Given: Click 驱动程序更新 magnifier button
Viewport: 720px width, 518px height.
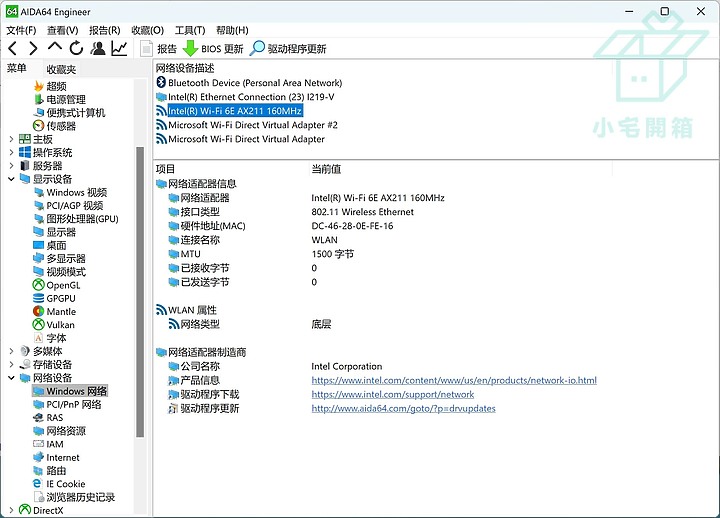Looking at the screenshot, I should click(288, 49).
